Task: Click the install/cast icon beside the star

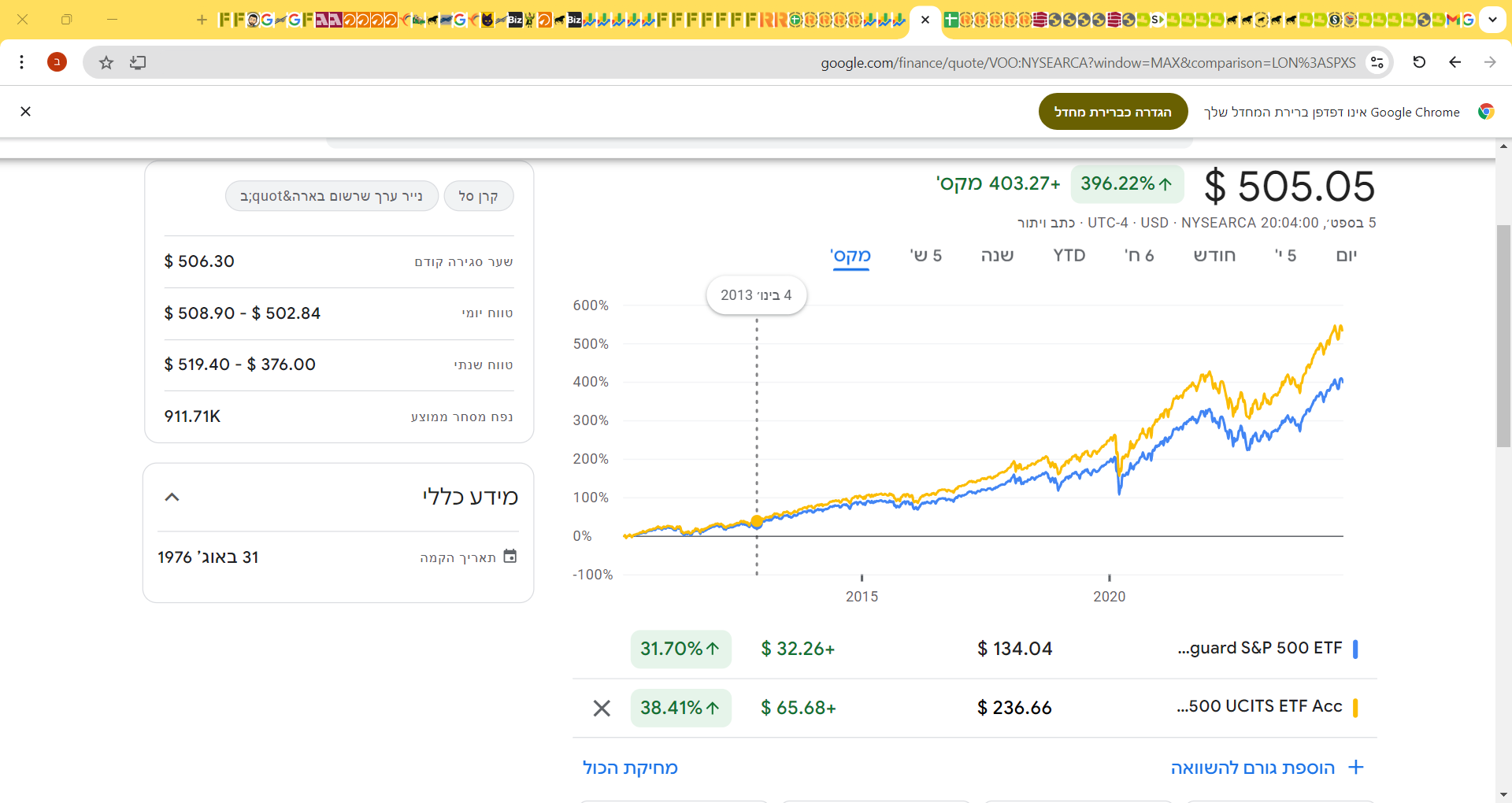Action: click(x=138, y=62)
